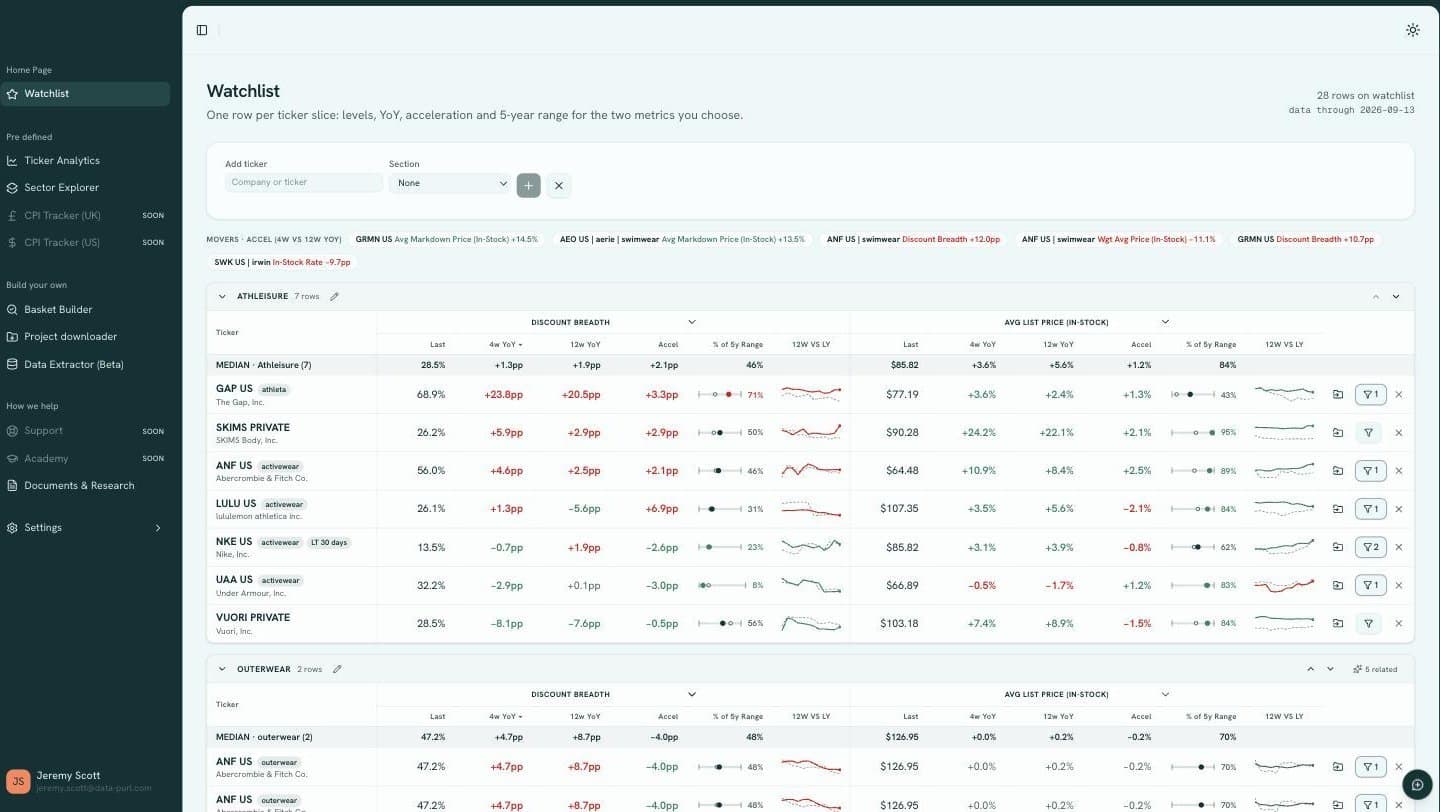Move Athleisure section up arrow
This screenshot has width=1440, height=812.
click(x=1375, y=297)
